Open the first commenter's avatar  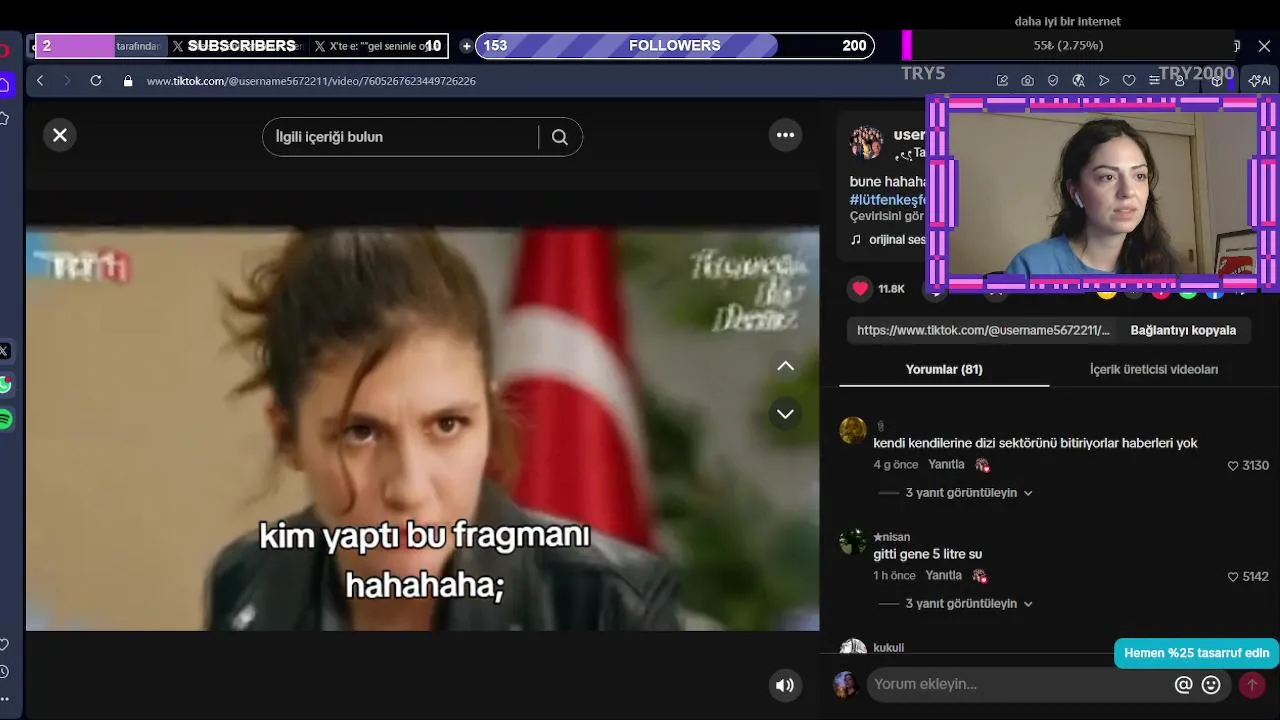(853, 430)
